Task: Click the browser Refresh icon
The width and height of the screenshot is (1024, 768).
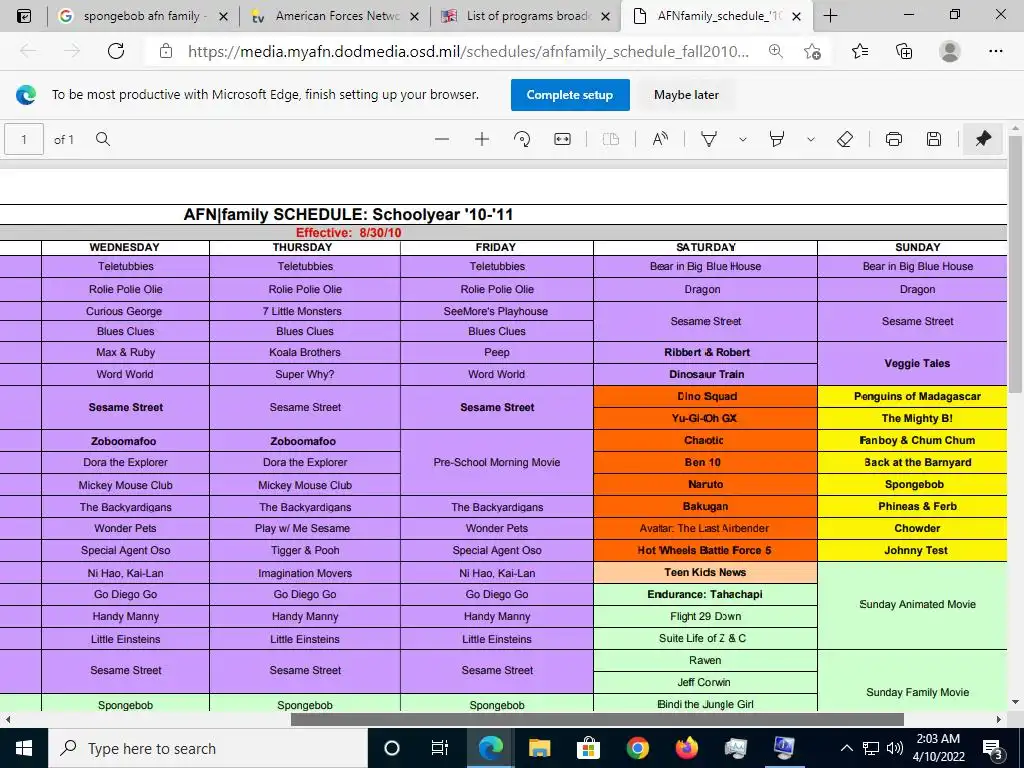Action: tap(116, 51)
